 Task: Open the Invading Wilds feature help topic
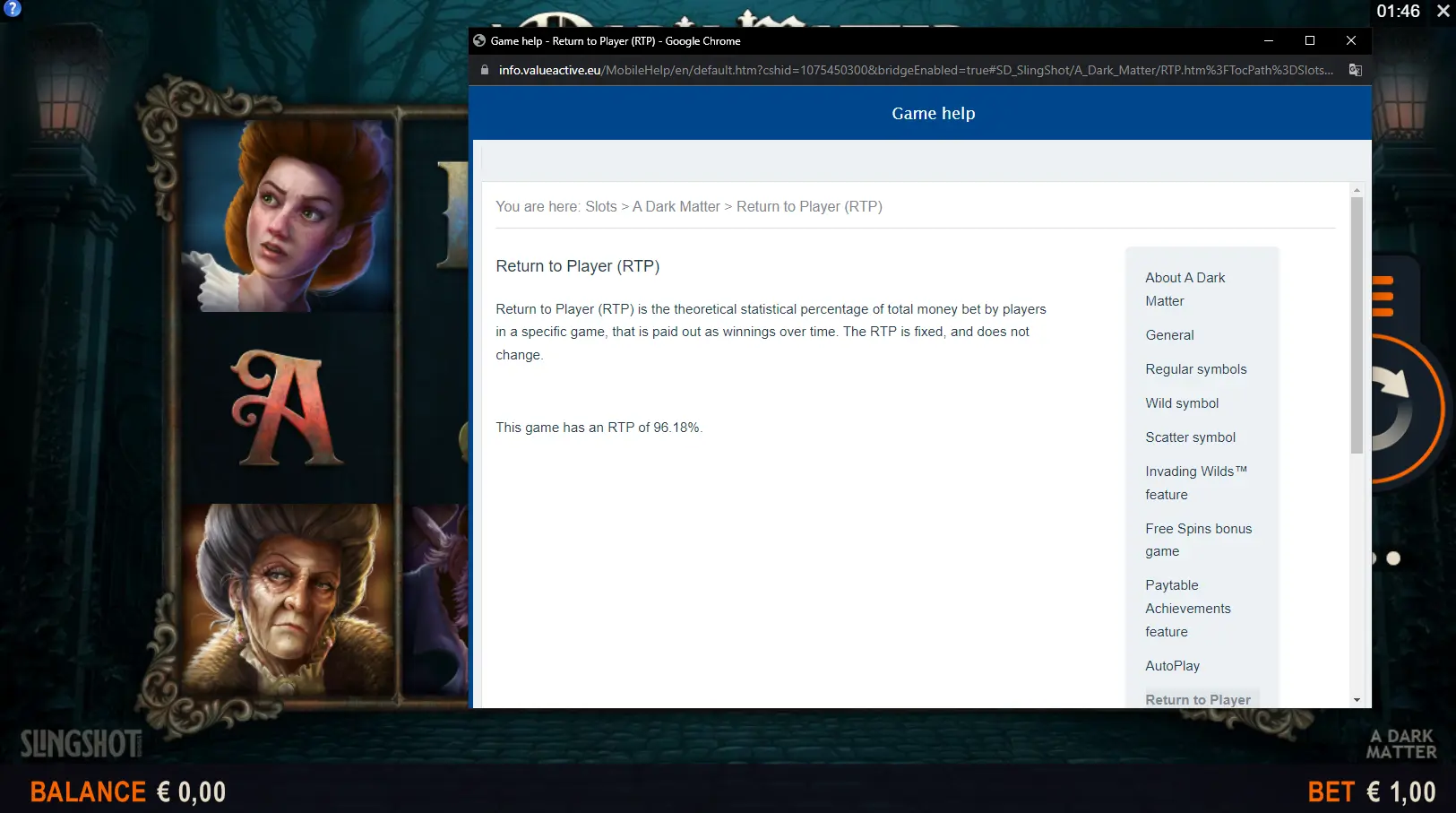pyautogui.click(x=1196, y=483)
